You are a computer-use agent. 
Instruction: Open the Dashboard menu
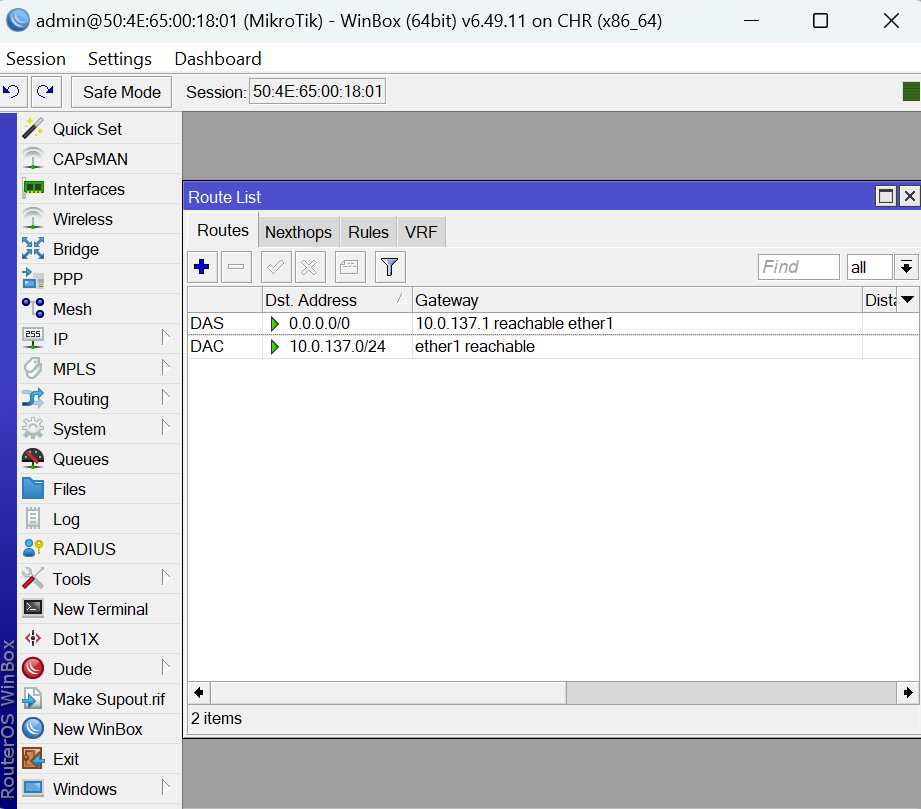pyautogui.click(x=218, y=59)
